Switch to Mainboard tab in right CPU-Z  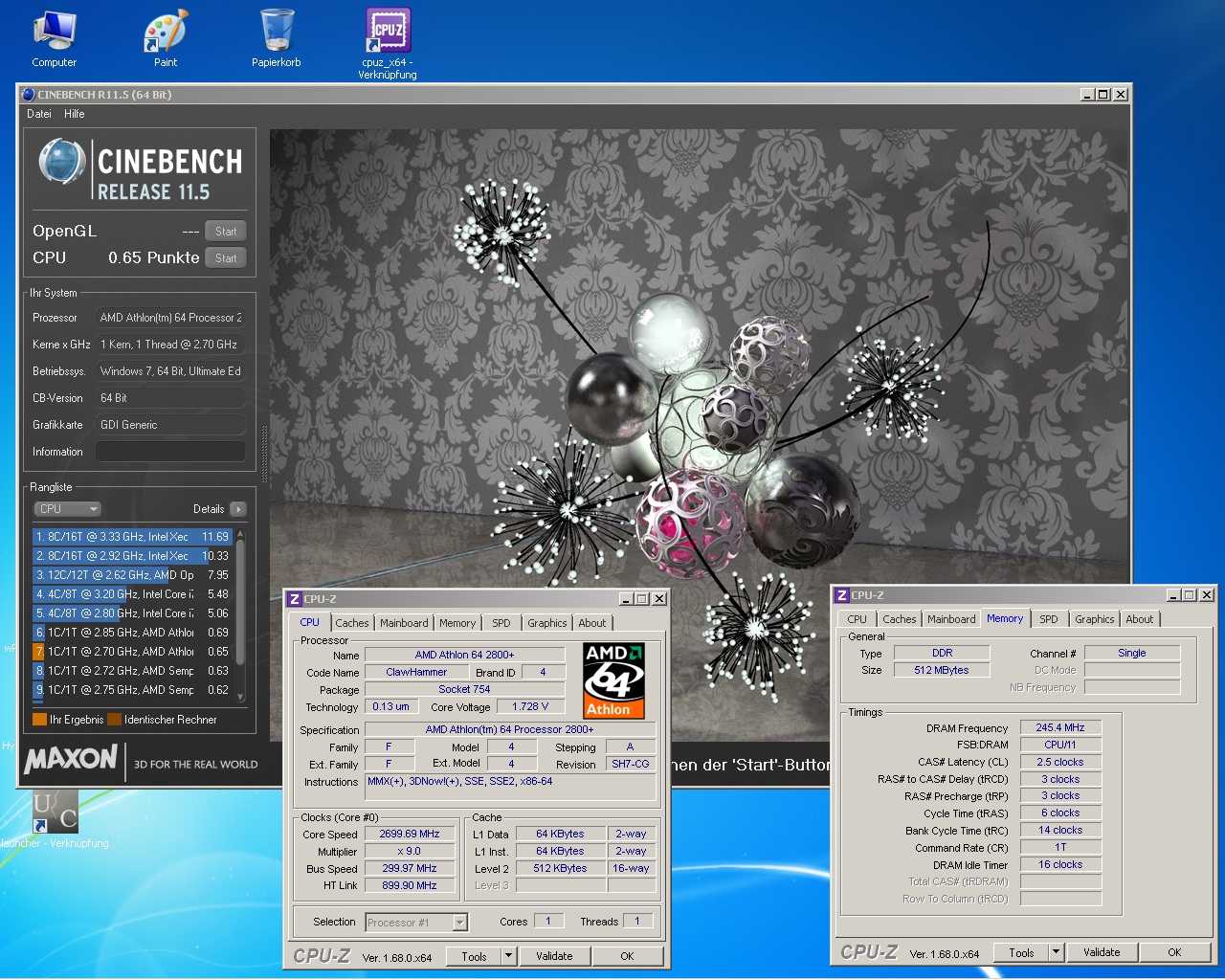pos(951,619)
